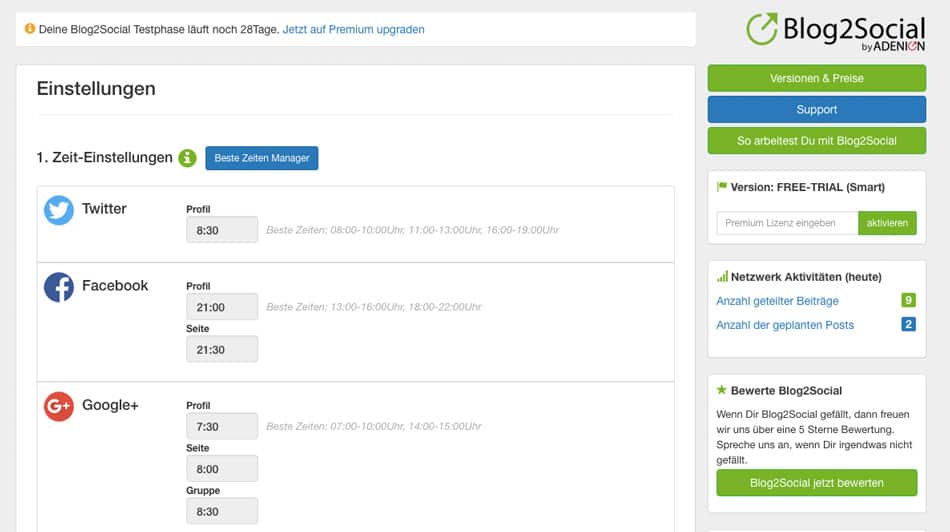950x532 pixels.
Task: Click Version: FREE-TRIAL (Smart) text
Action: coord(808,187)
